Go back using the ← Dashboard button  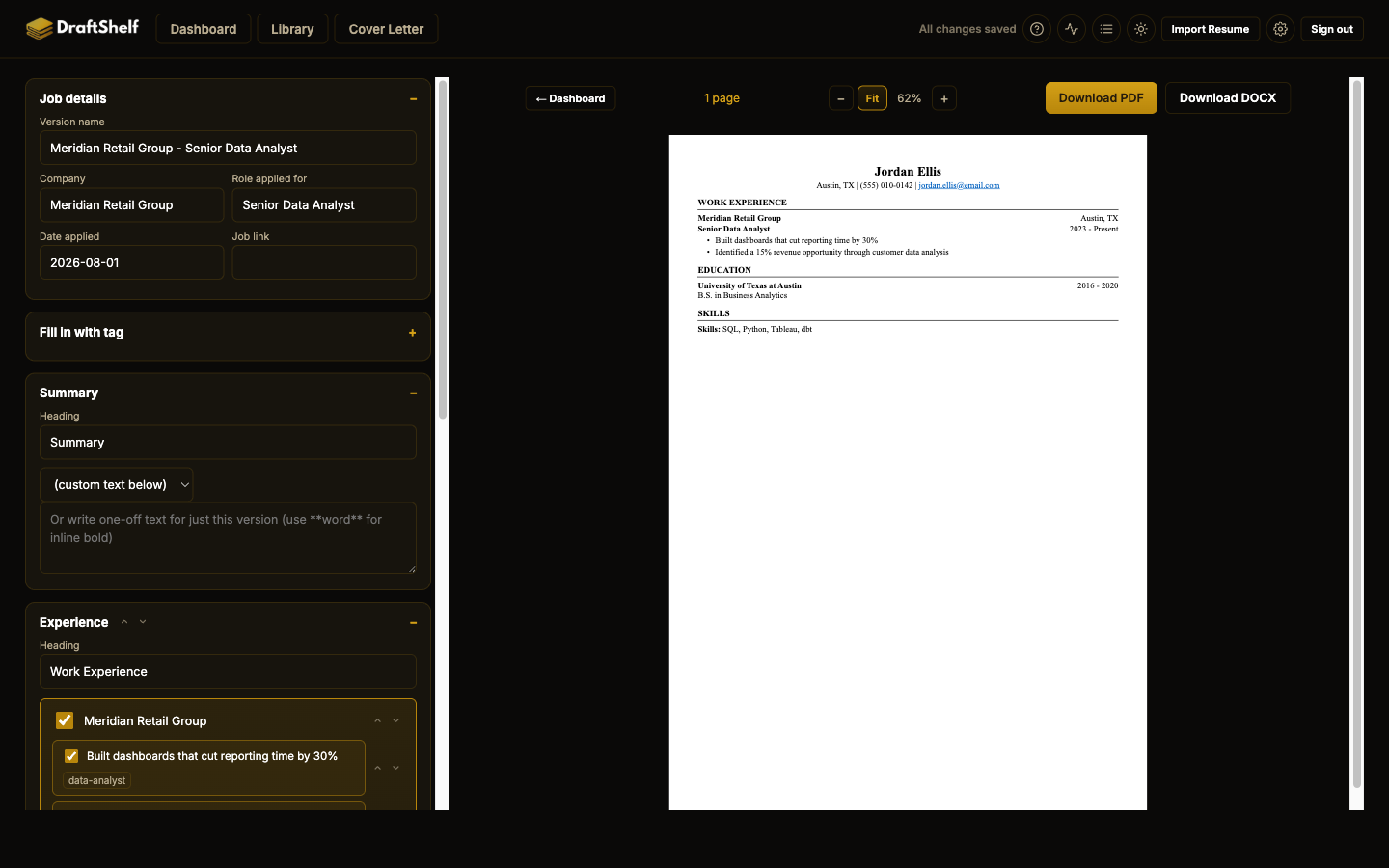point(570,98)
